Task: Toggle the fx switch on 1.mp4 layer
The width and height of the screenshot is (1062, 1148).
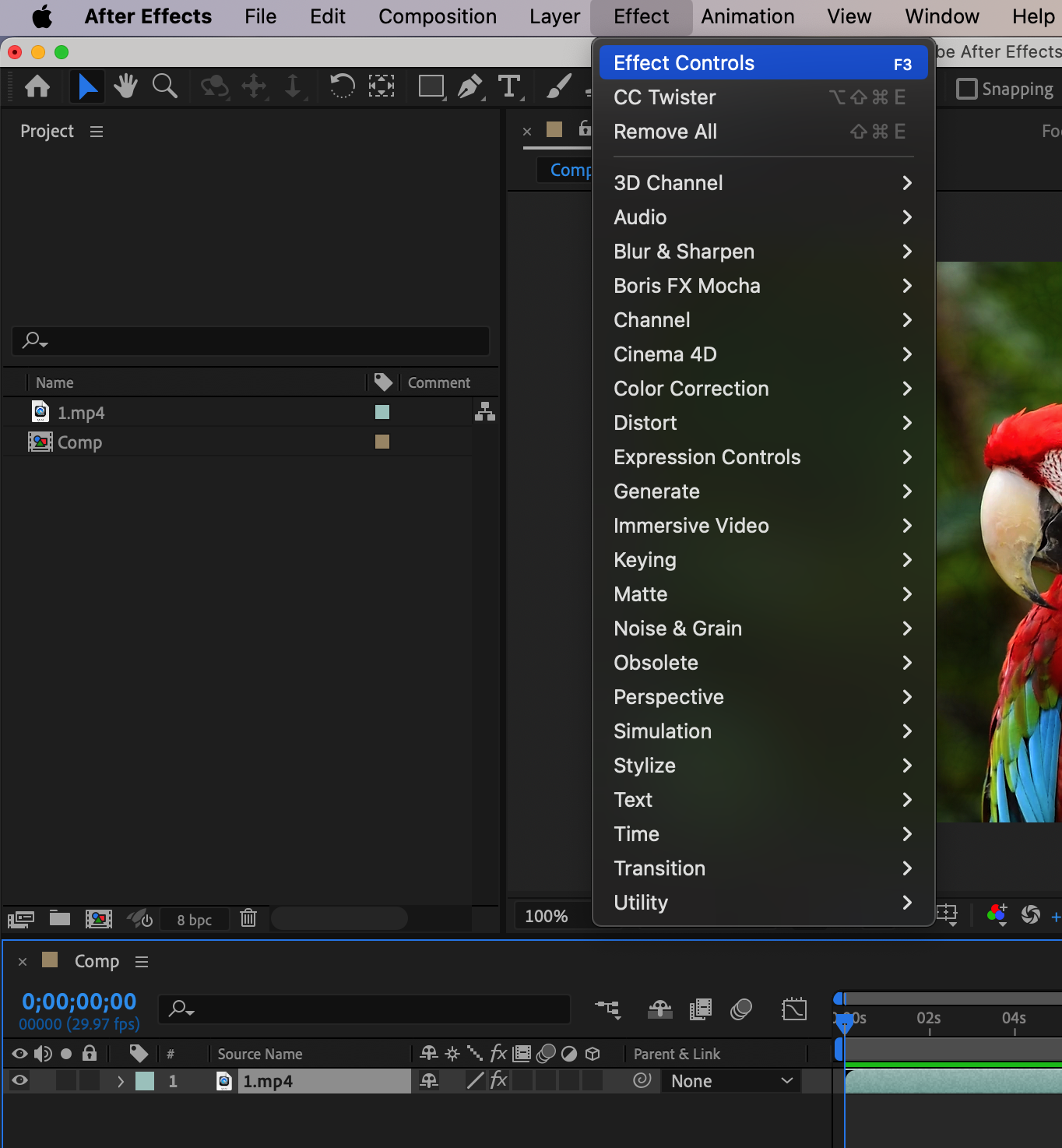Action: pos(498,1080)
